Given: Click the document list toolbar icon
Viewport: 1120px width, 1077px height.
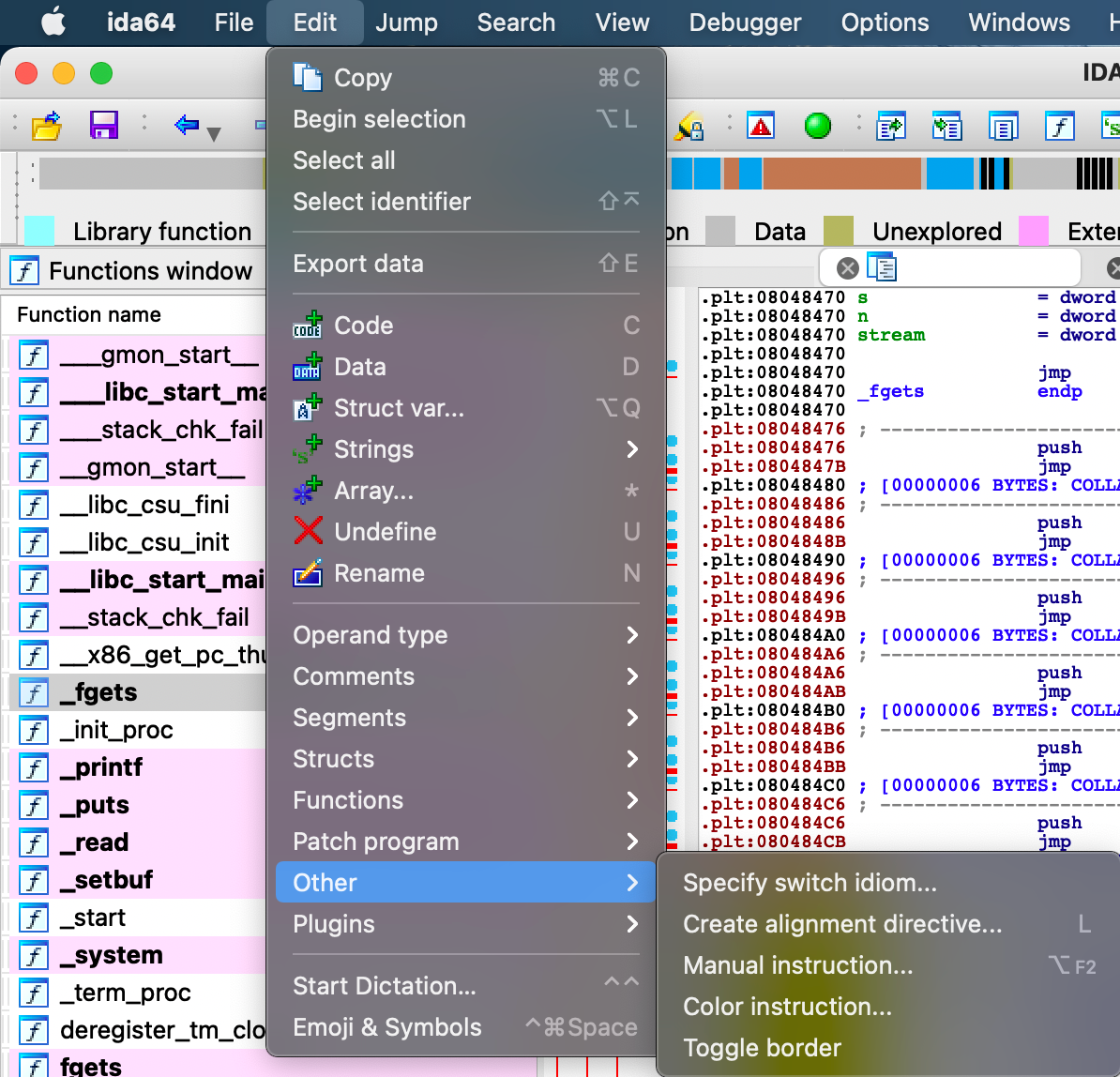Looking at the screenshot, I should (1004, 127).
